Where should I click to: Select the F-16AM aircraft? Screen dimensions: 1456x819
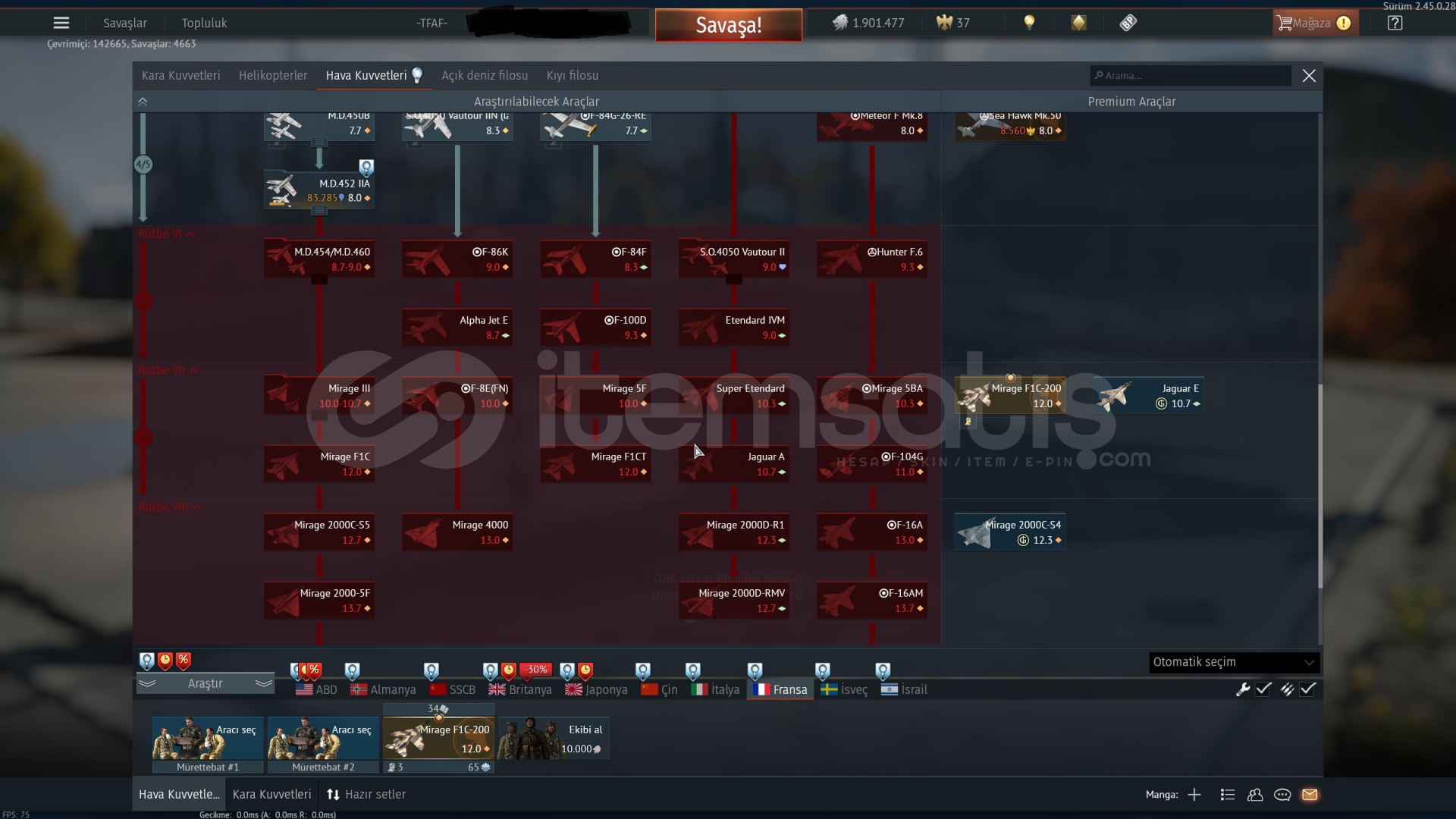[872, 600]
